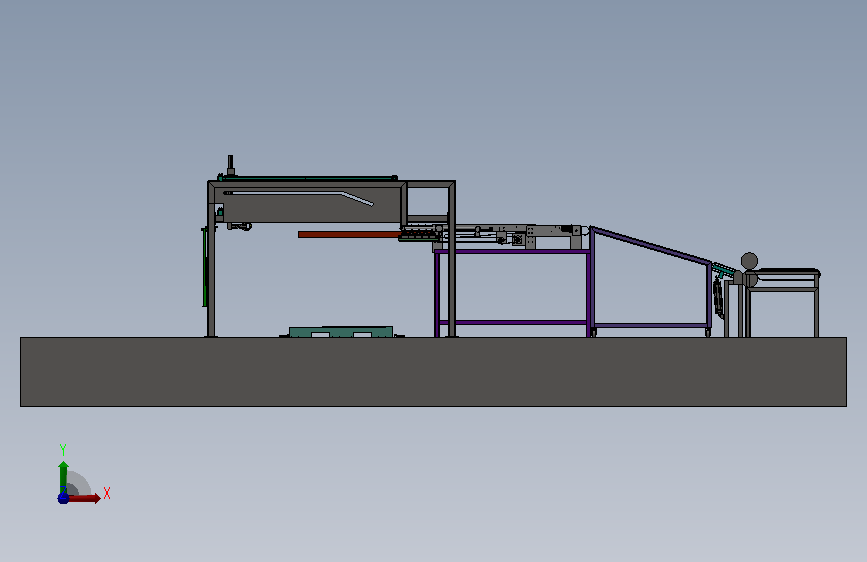
Task: Select the large grey floor base block
Action: (434, 372)
